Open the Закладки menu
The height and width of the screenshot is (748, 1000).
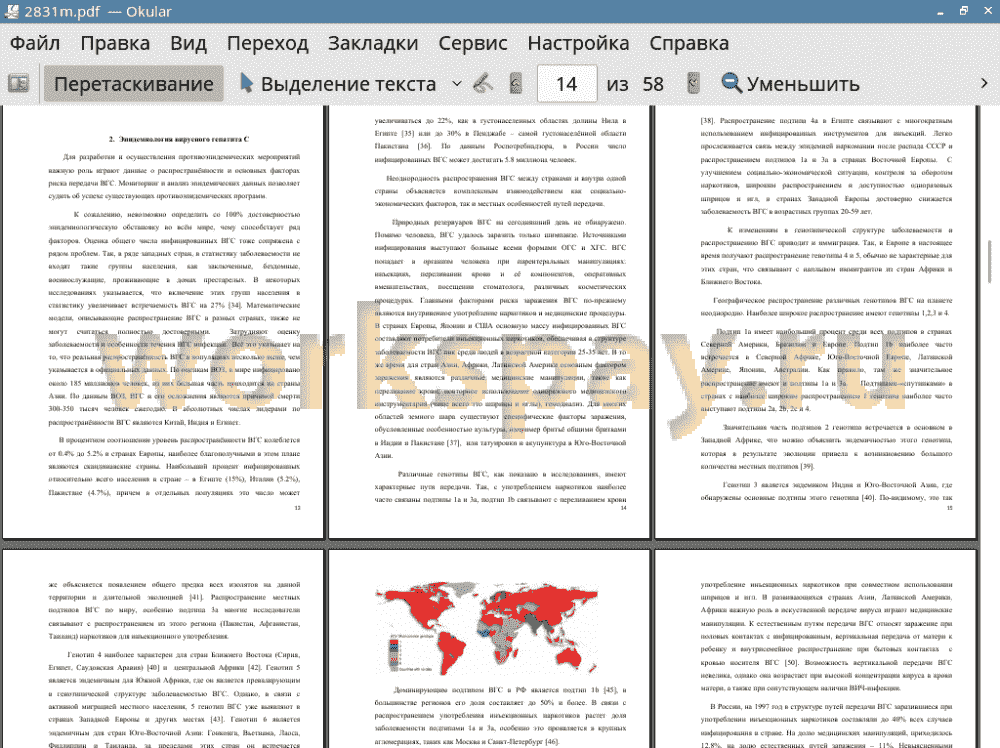point(373,43)
